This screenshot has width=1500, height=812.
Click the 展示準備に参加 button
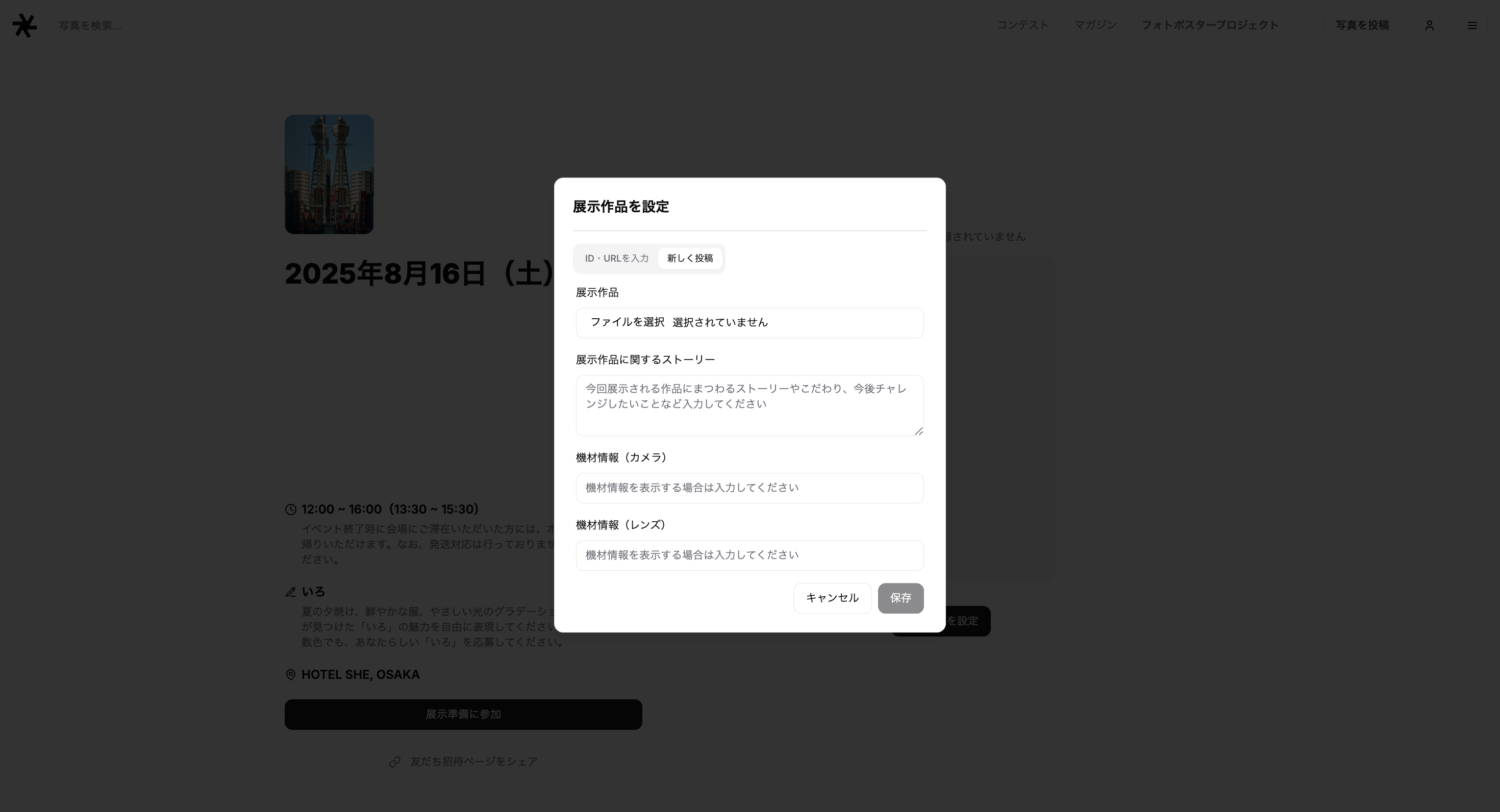tap(463, 714)
